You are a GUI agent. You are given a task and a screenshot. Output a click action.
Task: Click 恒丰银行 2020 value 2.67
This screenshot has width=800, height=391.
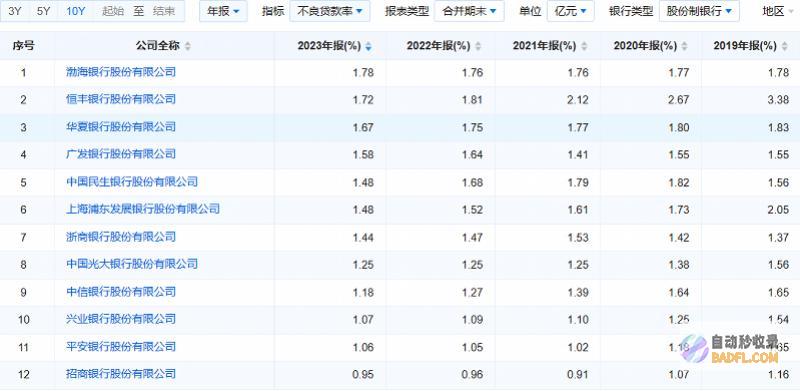pos(678,100)
